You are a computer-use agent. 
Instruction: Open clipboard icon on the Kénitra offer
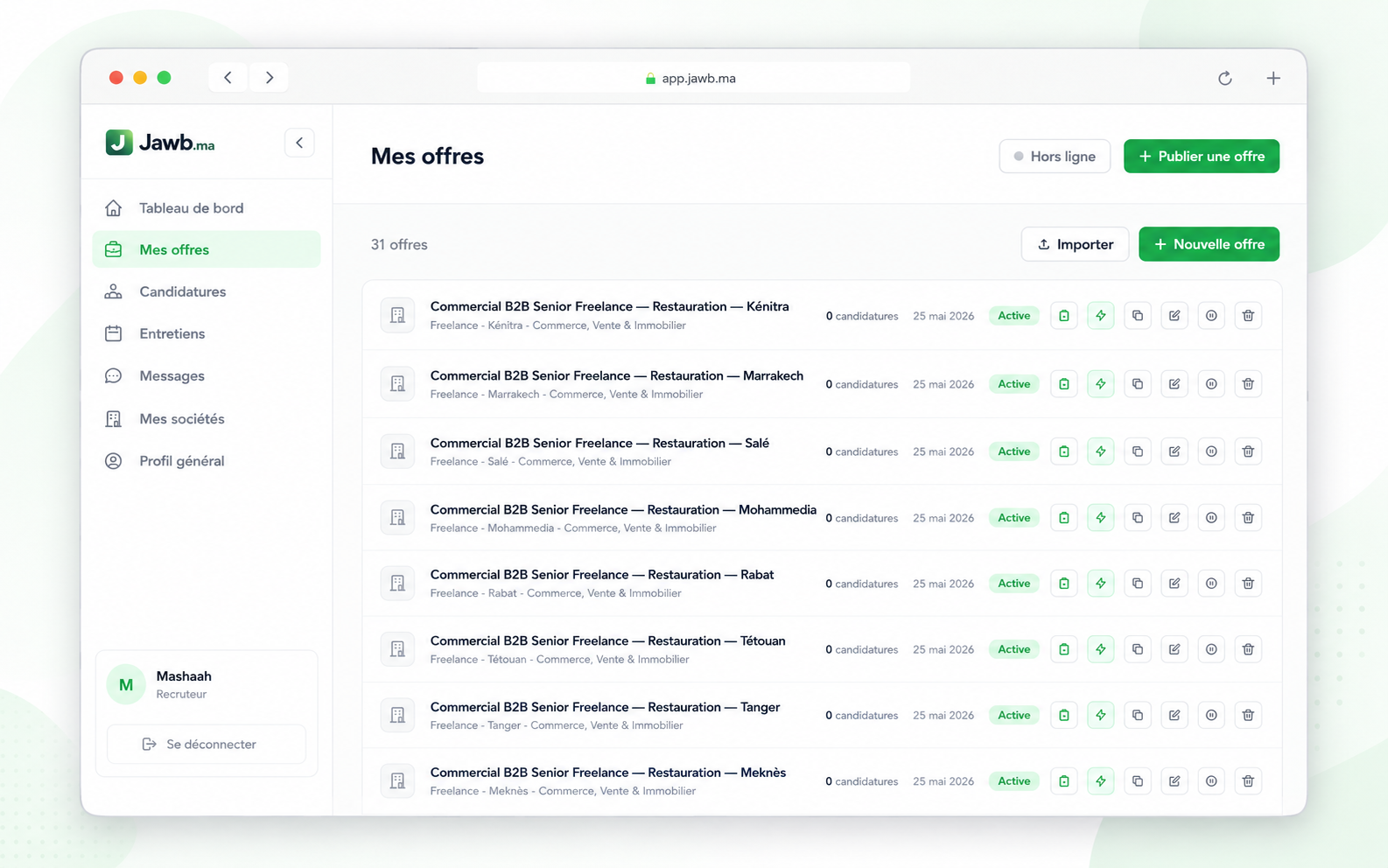[x=1064, y=316]
